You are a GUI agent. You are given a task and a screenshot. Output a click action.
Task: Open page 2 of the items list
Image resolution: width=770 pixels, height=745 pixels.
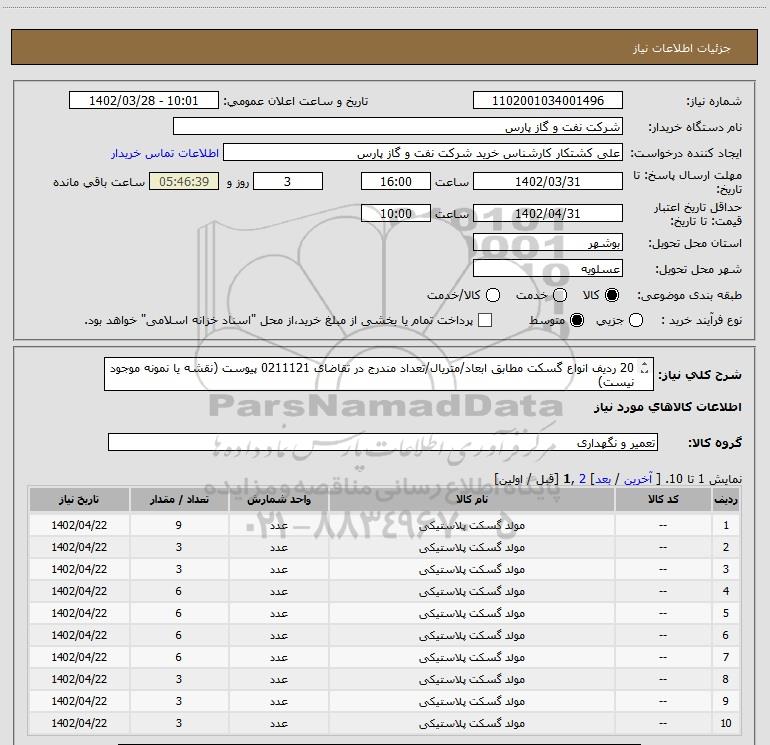click(582, 479)
